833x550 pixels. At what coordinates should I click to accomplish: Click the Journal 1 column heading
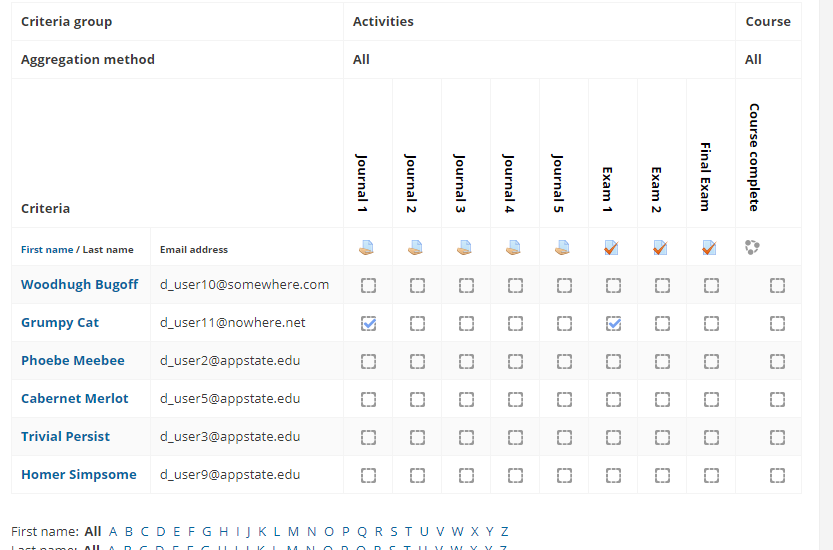coord(362,183)
